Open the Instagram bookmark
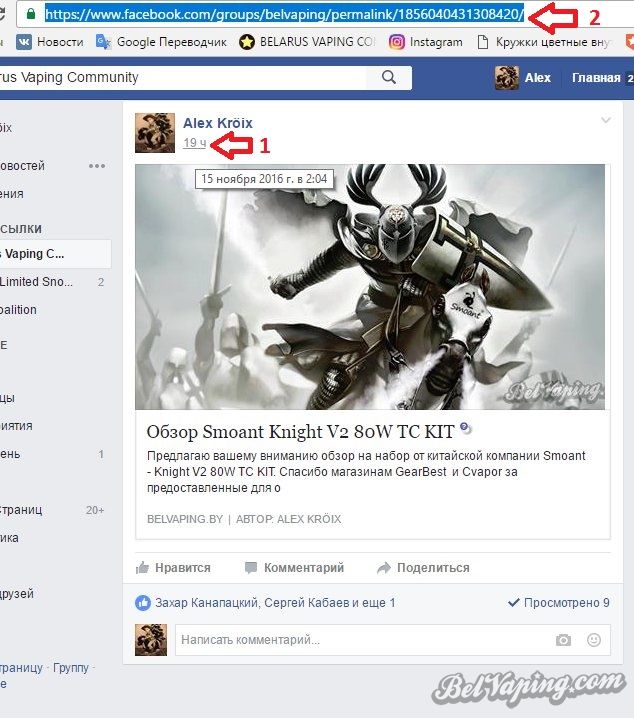The width and height of the screenshot is (634, 718). pyautogui.click(x=426, y=42)
